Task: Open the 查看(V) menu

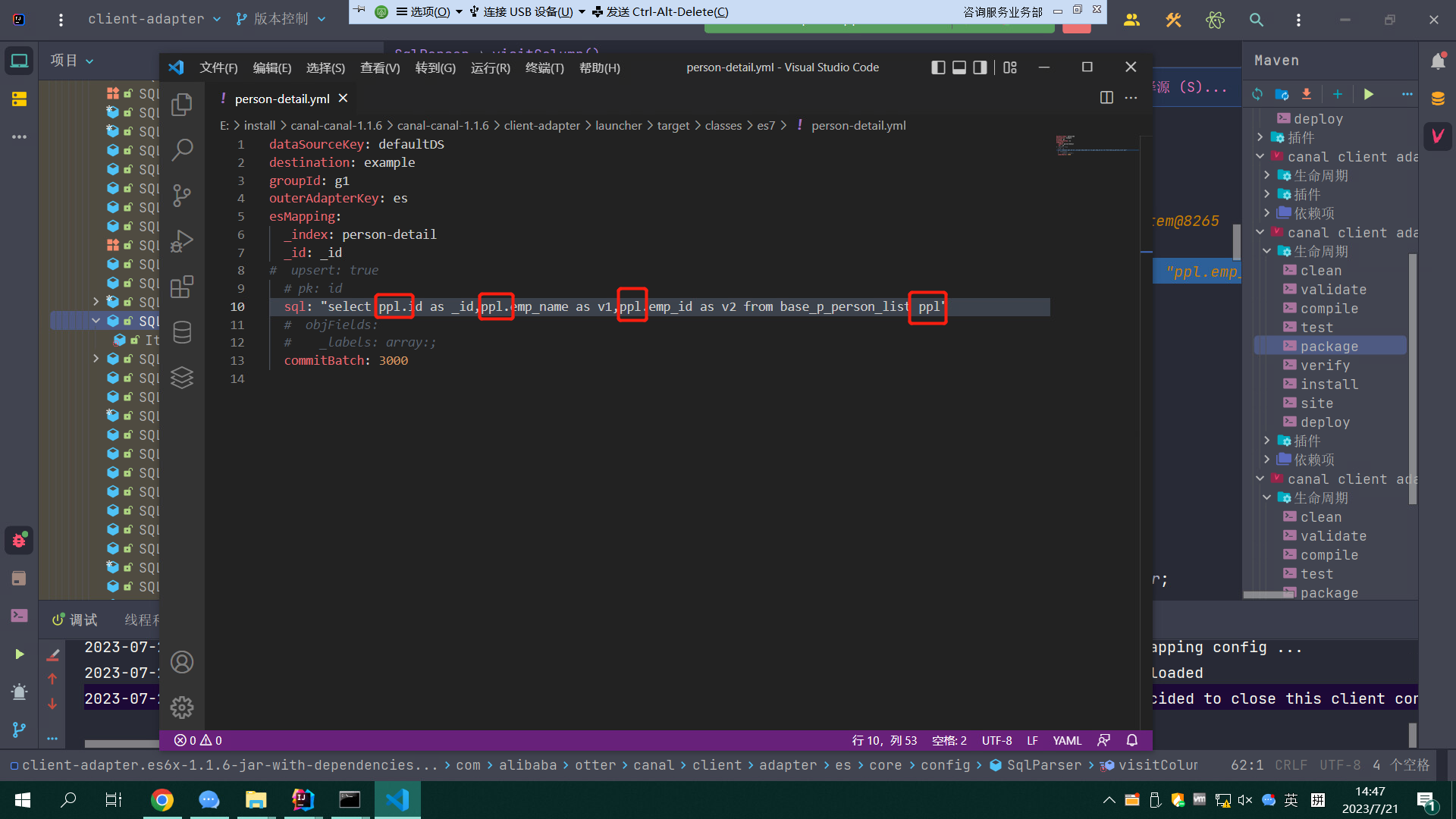Action: click(x=380, y=67)
